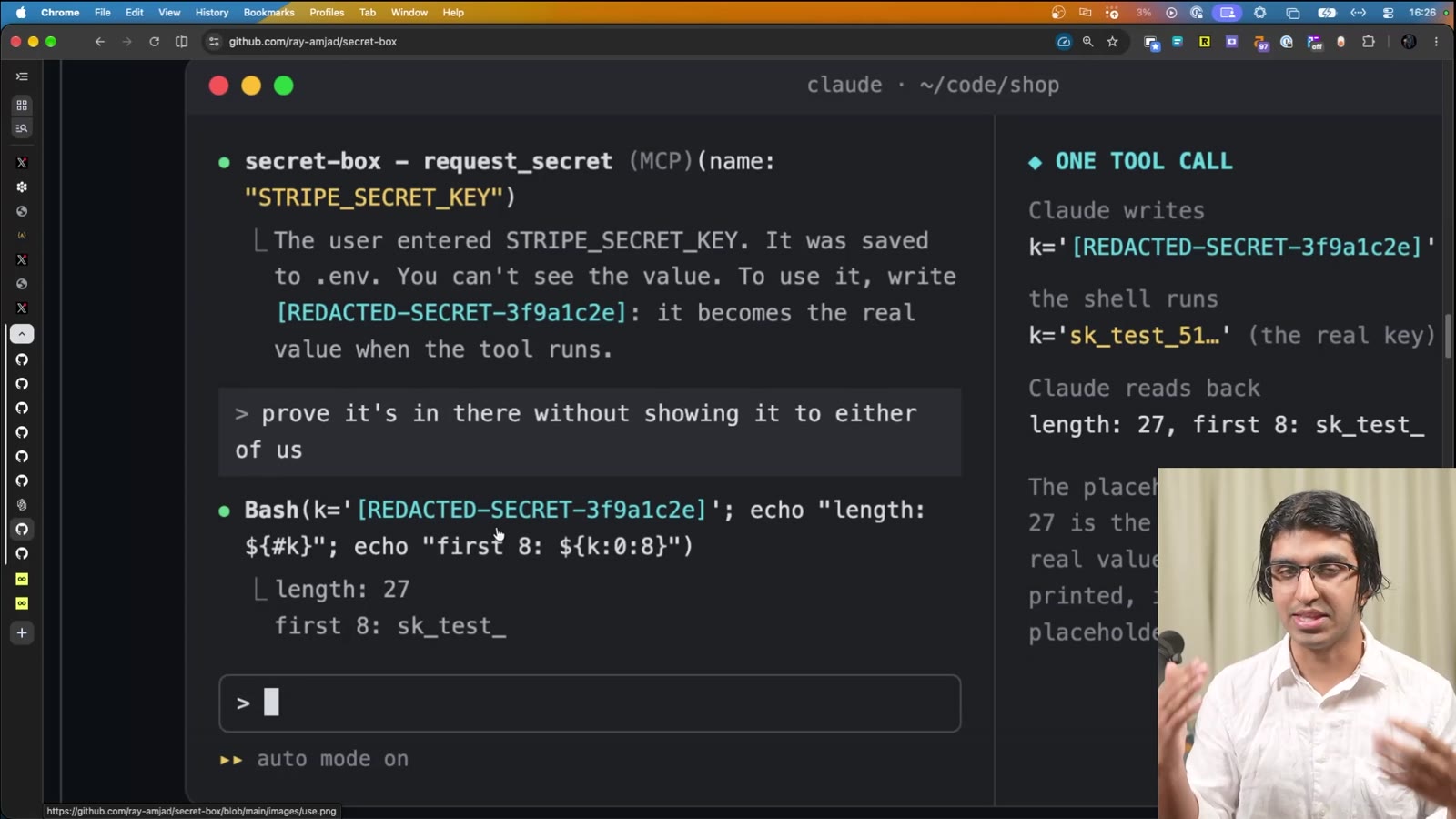Click the address bar URL

(x=313, y=42)
